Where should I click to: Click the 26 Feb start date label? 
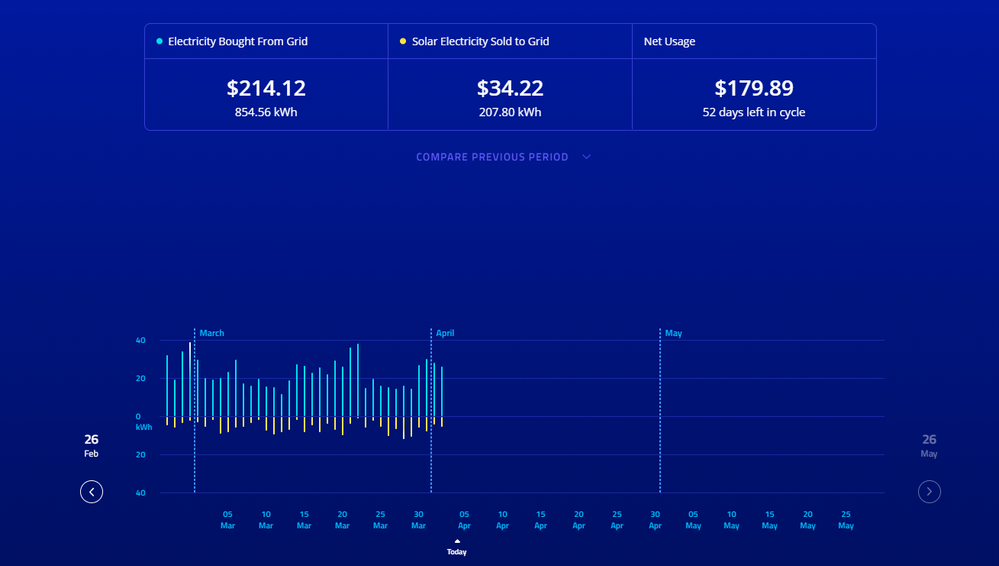(x=91, y=446)
